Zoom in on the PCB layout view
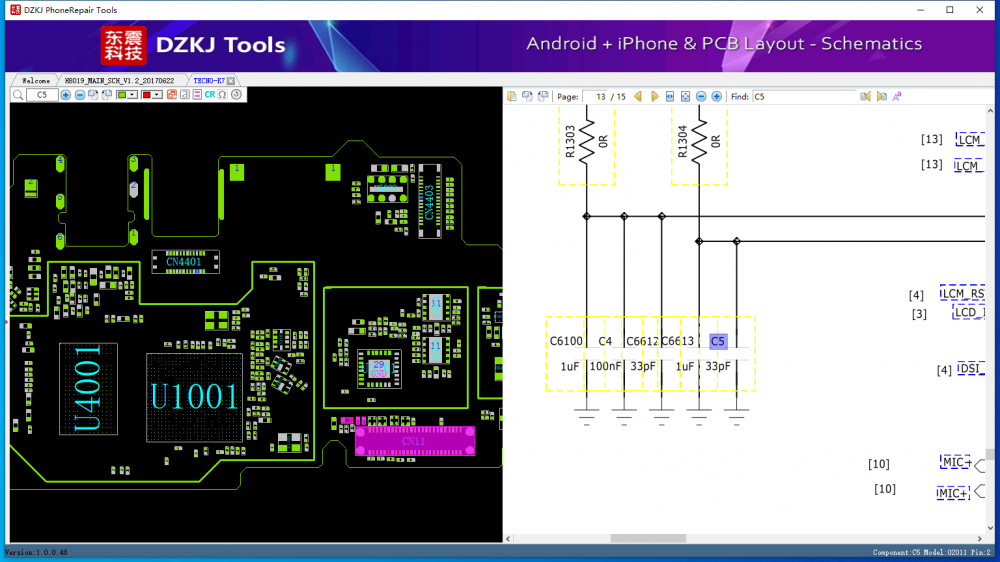Image resolution: width=1000 pixels, height=562 pixels. coord(65,94)
